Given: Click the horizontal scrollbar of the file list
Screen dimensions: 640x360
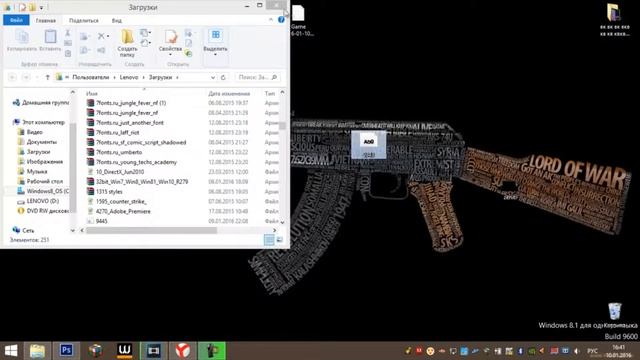Looking at the screenshot, I should (x=151, y=230).
